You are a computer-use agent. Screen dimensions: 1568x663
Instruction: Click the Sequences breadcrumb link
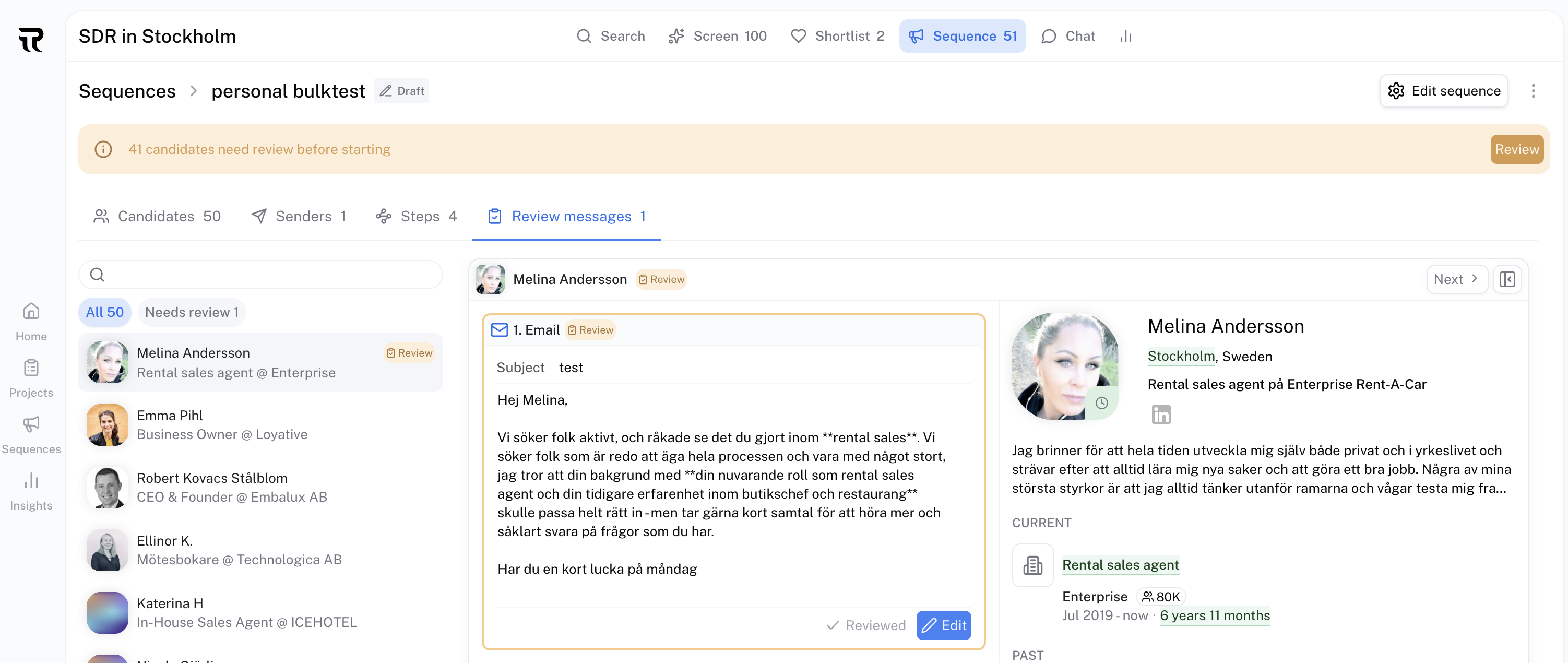(127, 91)
